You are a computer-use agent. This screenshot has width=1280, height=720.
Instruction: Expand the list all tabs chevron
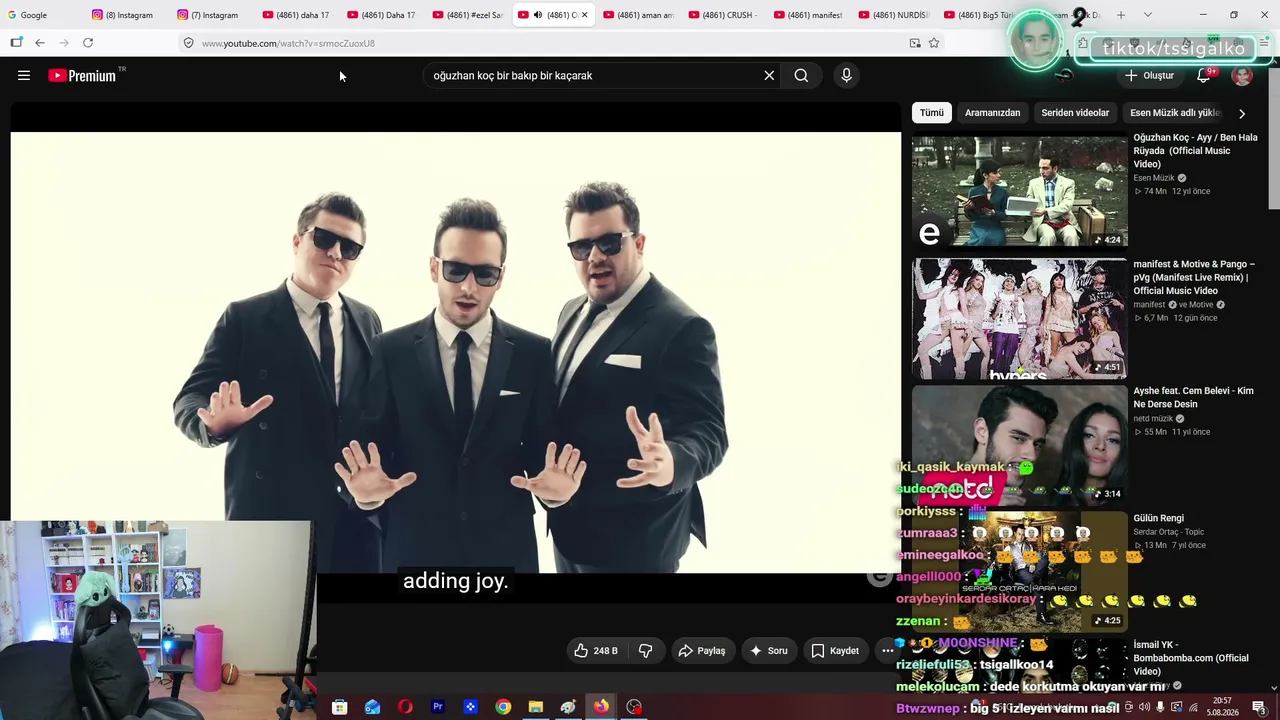1147,15
